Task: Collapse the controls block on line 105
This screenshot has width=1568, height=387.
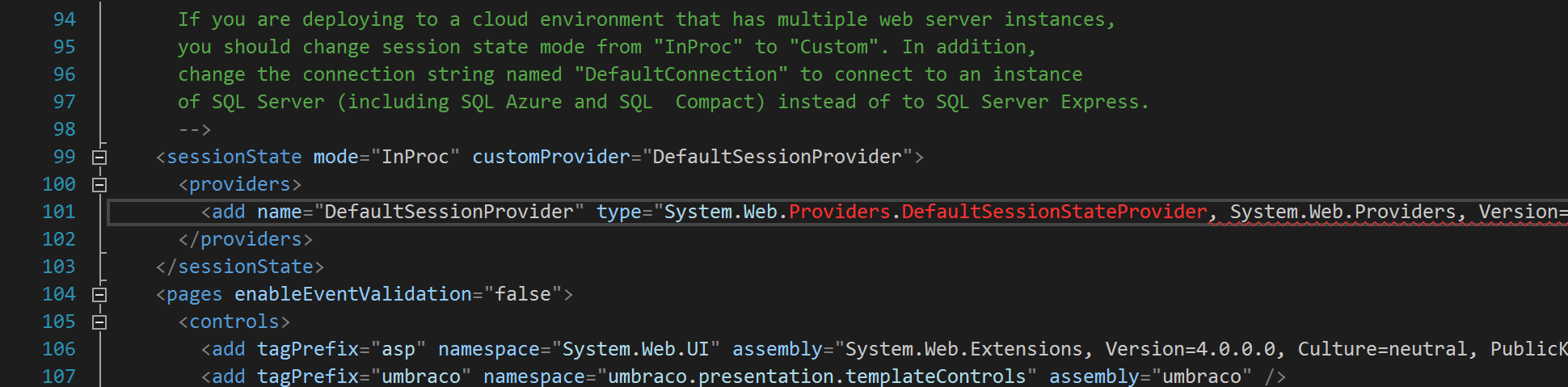Action: (x=99, y=322)
